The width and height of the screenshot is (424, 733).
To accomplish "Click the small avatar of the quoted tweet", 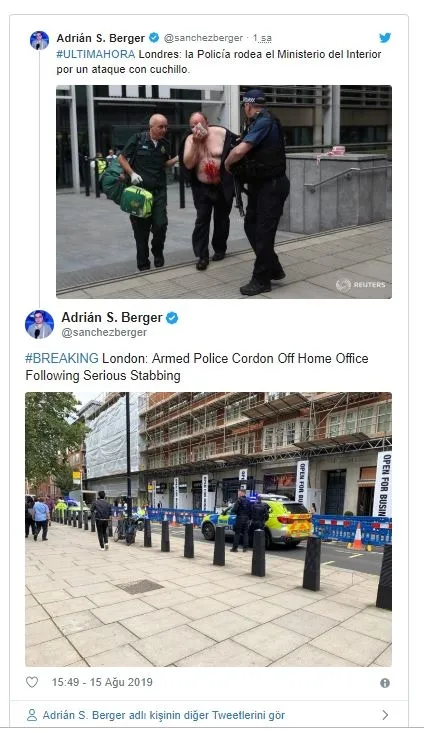I will pos(40,41).
